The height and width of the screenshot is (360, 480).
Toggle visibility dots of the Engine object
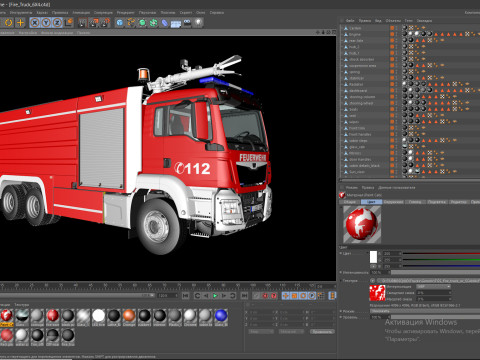(x=396, y=34)
